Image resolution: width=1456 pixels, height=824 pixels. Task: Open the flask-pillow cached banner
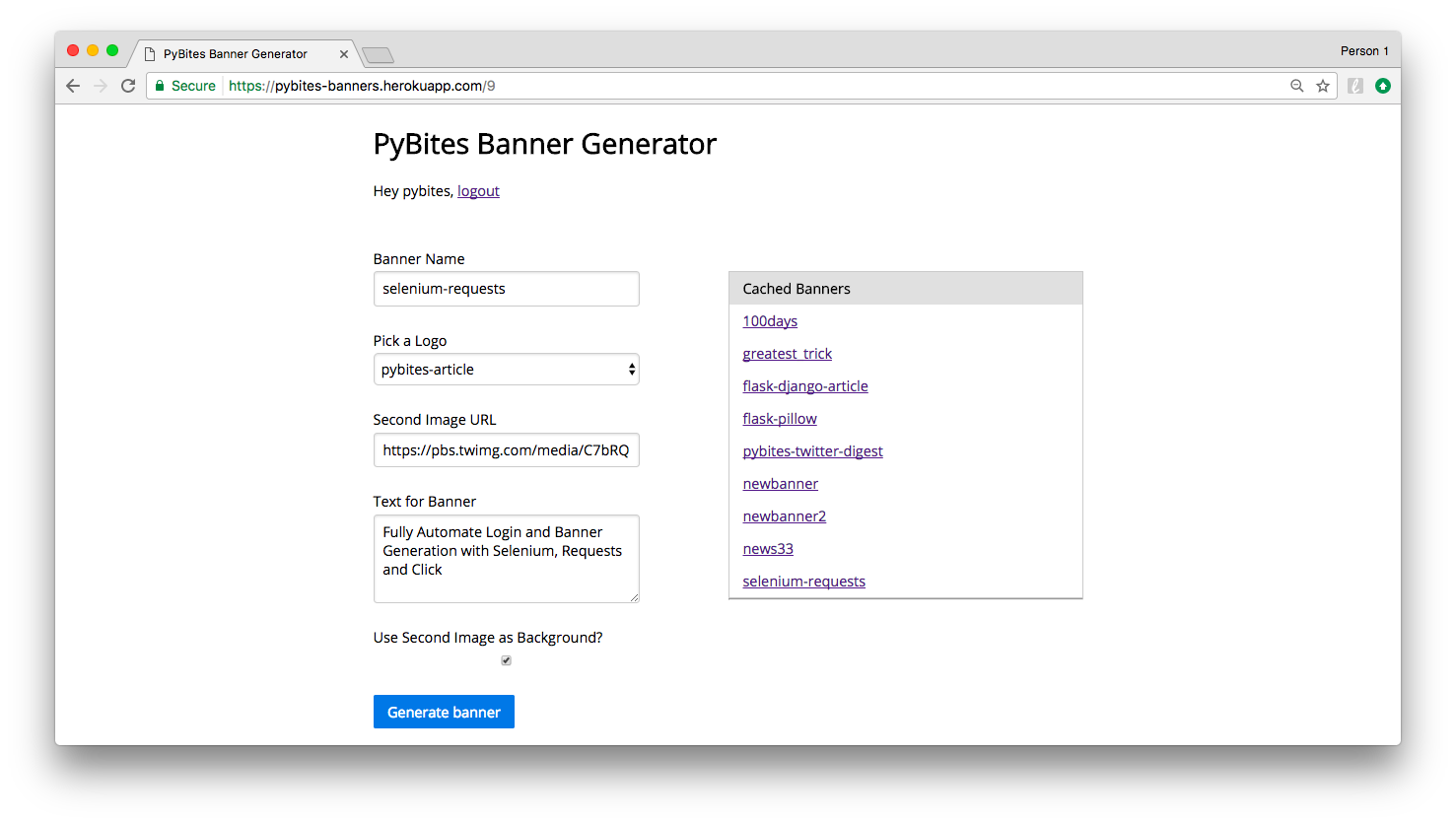point(780,418)
